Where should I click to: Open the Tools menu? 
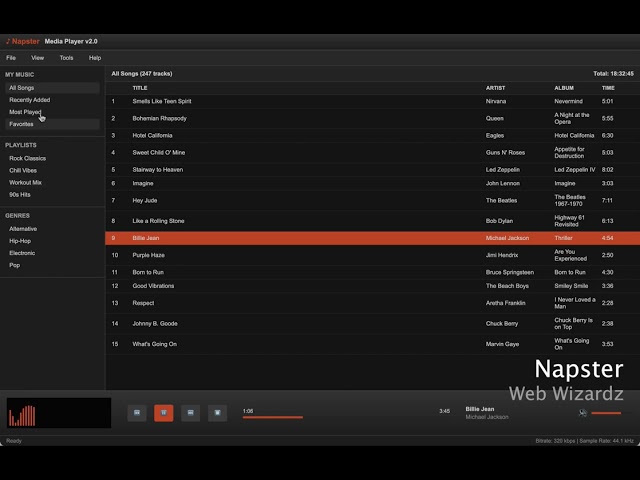tap(67, 58)
